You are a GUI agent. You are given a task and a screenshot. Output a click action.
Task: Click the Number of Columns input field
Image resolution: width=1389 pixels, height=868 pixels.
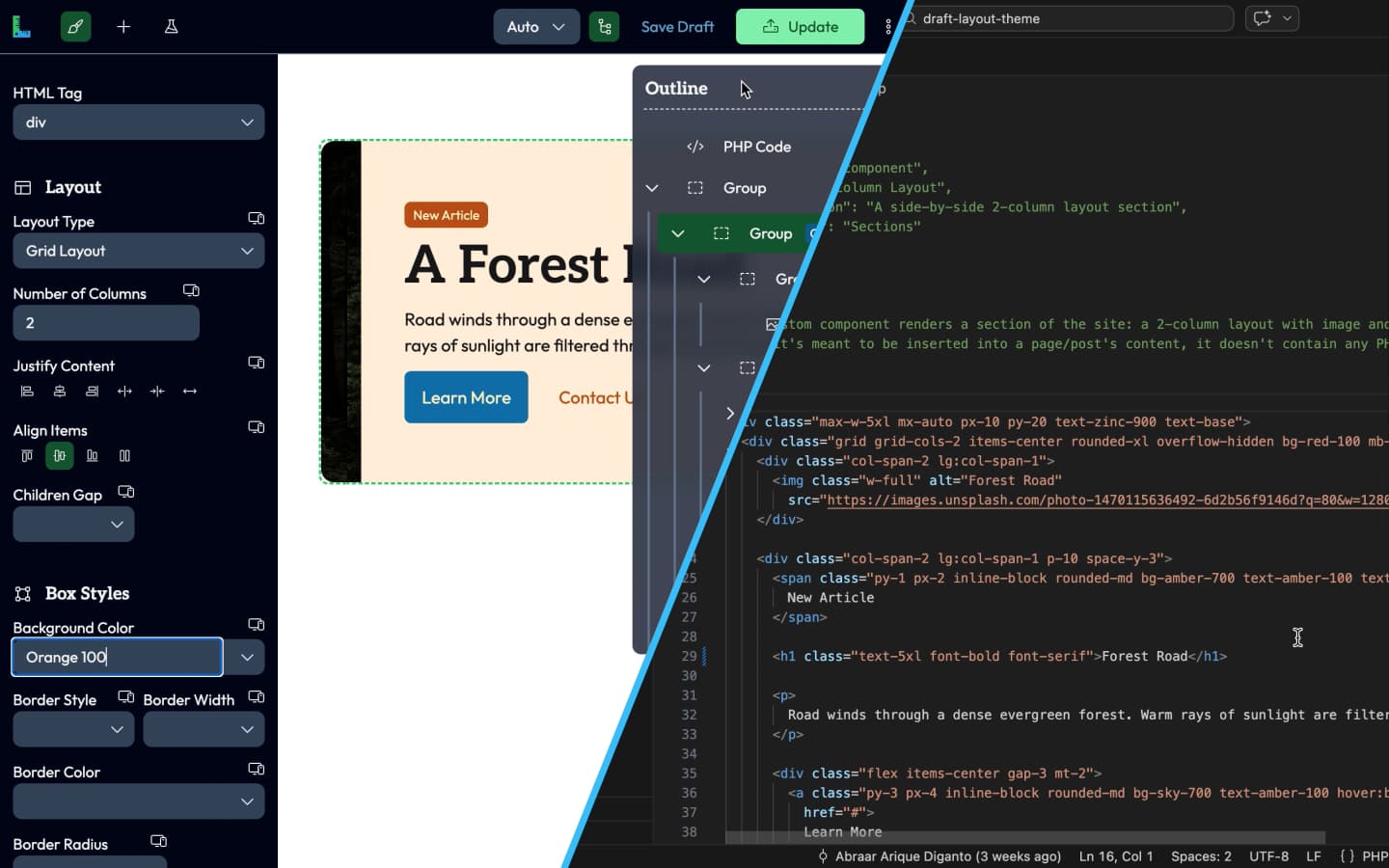106,323
